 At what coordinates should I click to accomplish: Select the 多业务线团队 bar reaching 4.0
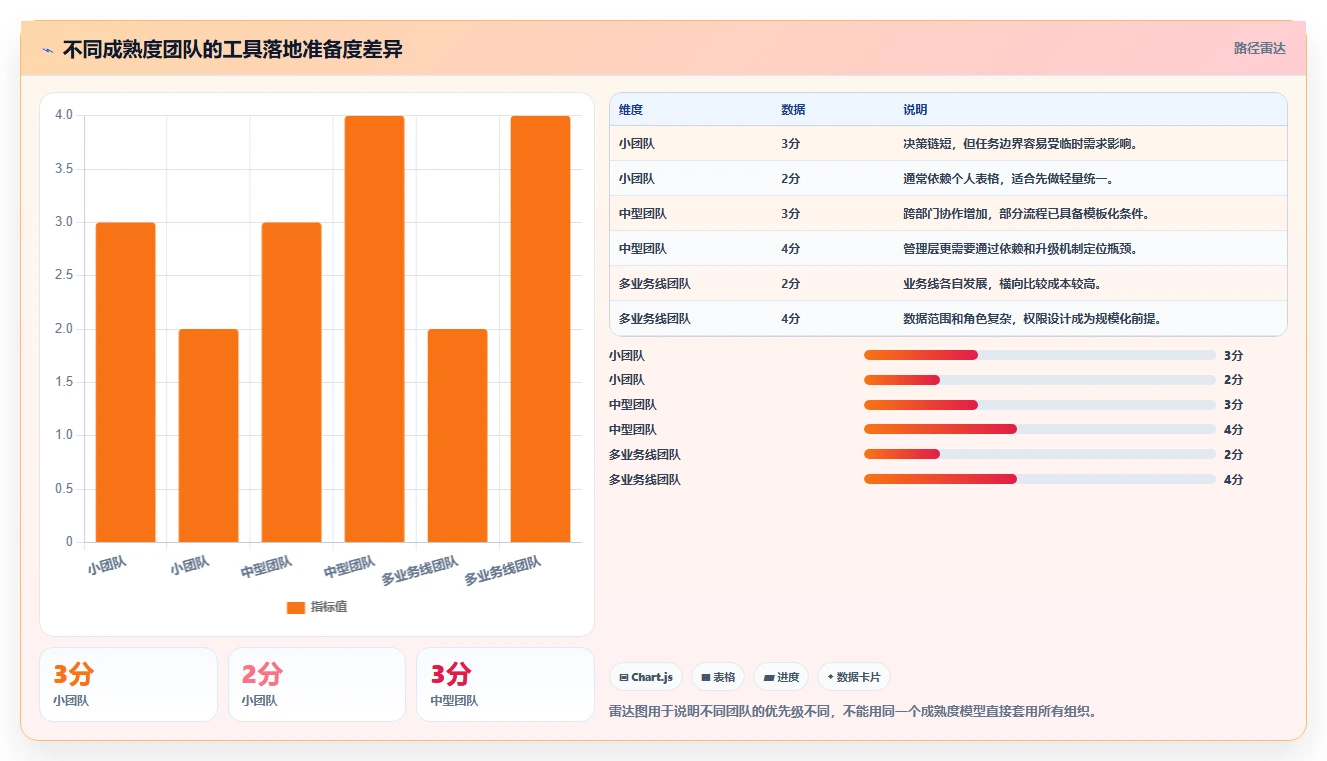540,329
